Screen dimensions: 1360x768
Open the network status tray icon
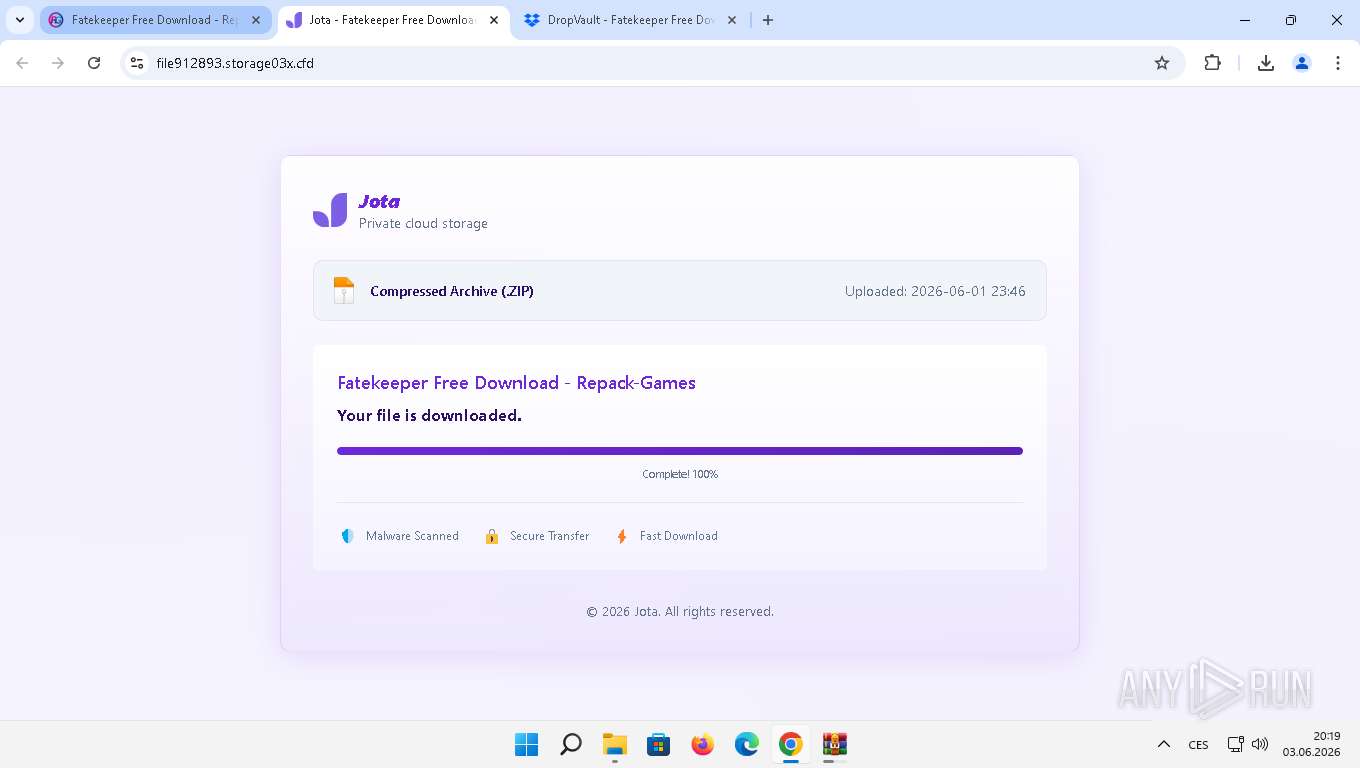(1236, 744)
